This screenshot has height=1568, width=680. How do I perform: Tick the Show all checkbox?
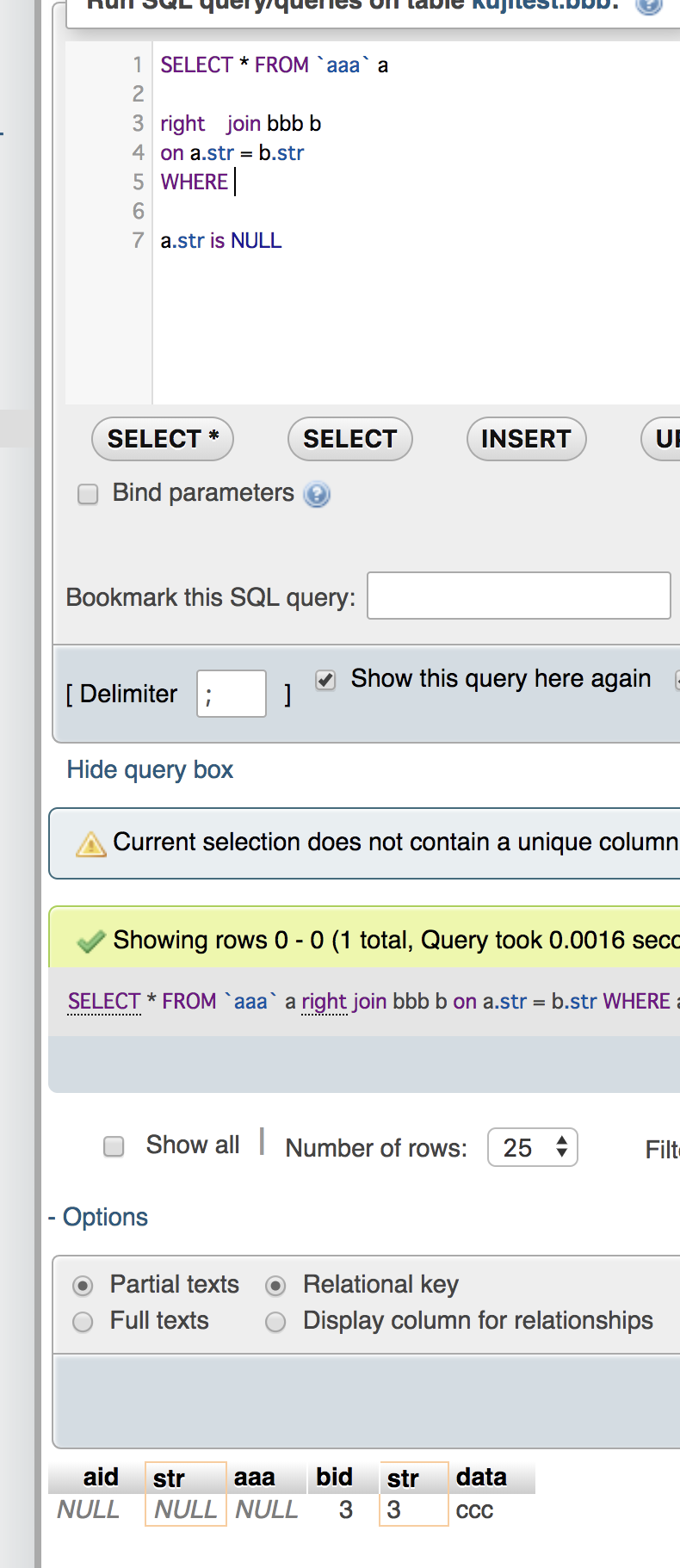click(x=114, y=1146)
